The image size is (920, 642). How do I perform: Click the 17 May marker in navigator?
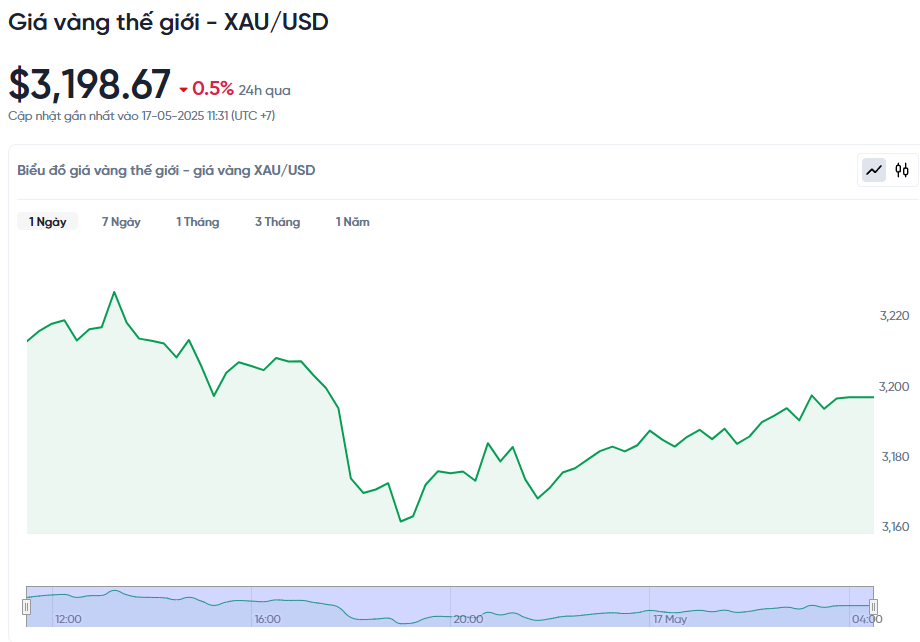[669, 619]
